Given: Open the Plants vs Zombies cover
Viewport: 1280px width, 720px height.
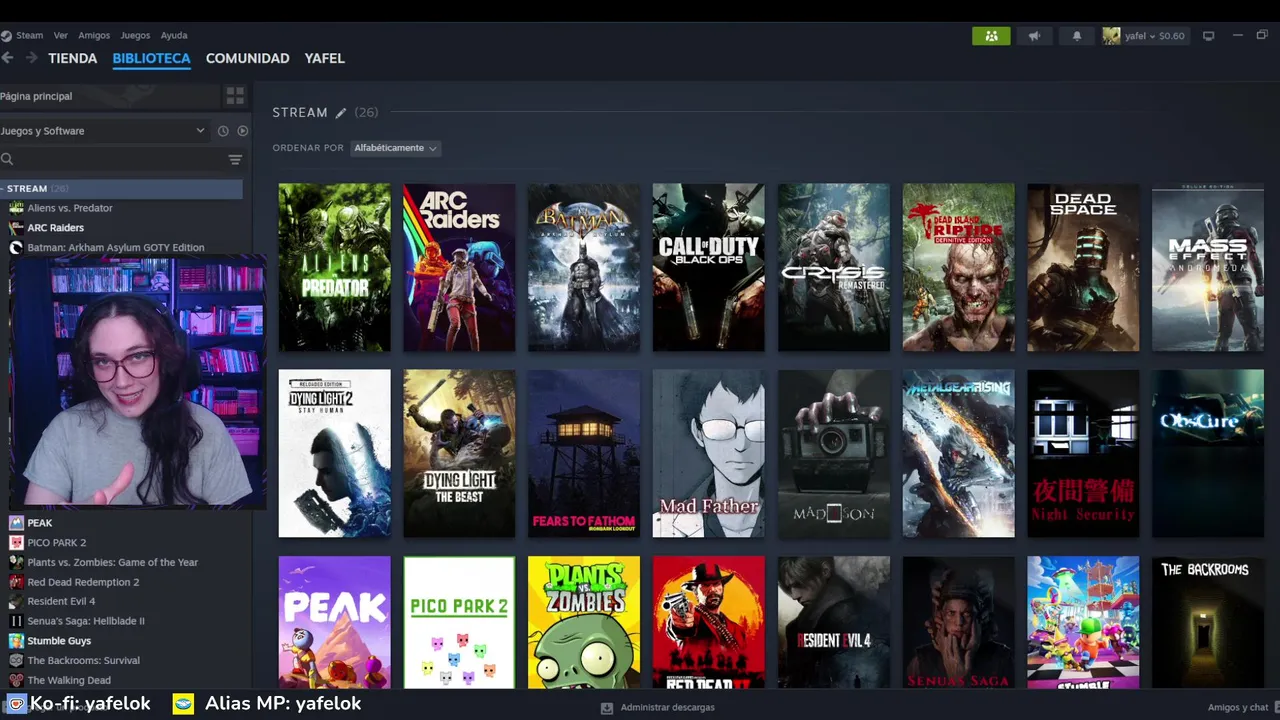Looking at the screenshot, I should (584, 622).
